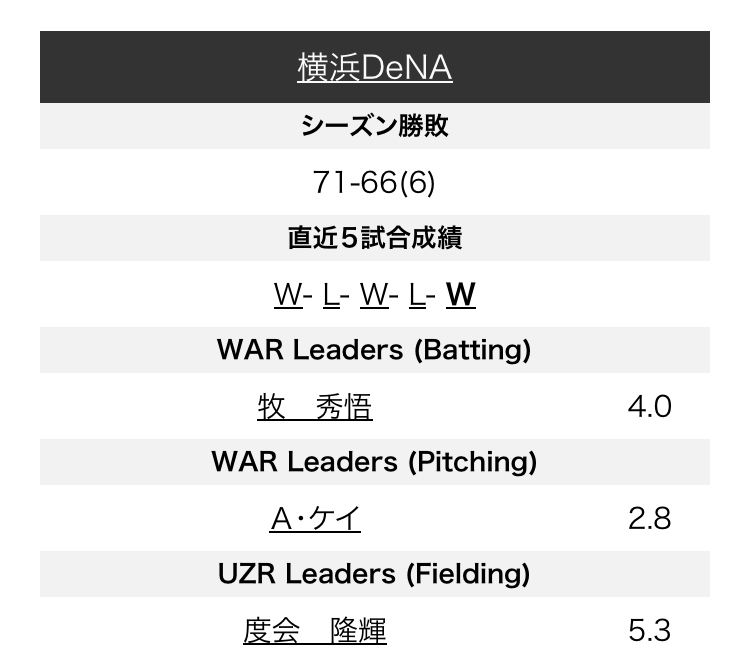This screenshot has width=750, height=666.
Task: Click the 71-66(6) season record
Action: 374,182
